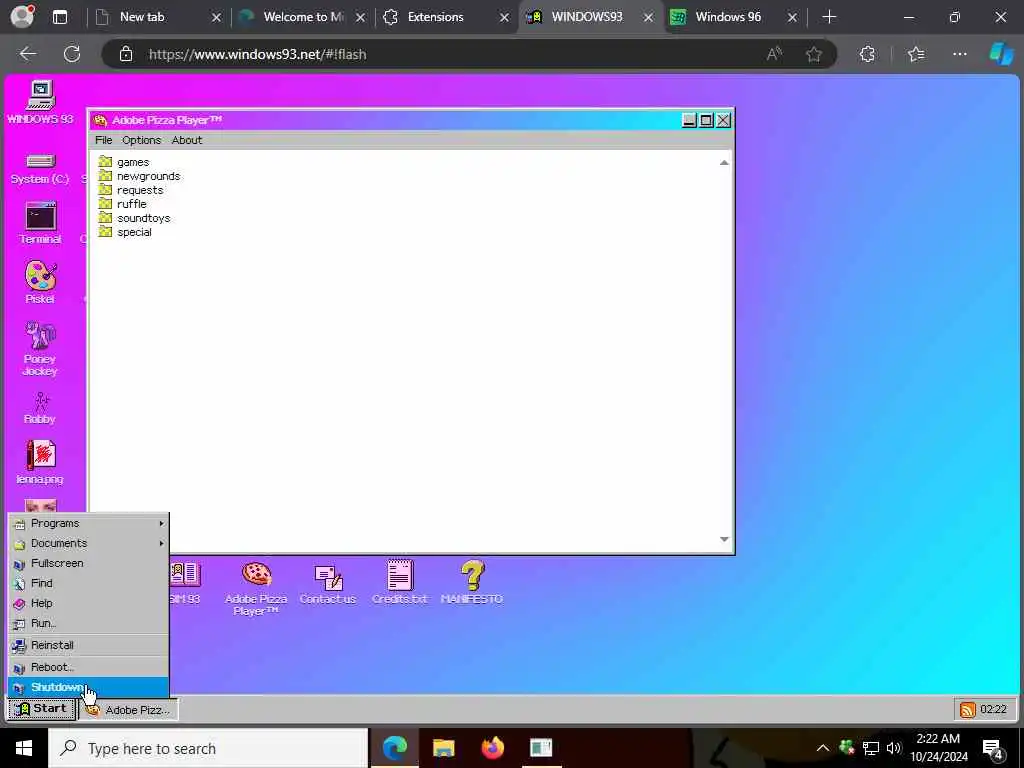This screenshot has width=1024, height=768.
Task: Open the notification center icon
Action: [993, 749]
